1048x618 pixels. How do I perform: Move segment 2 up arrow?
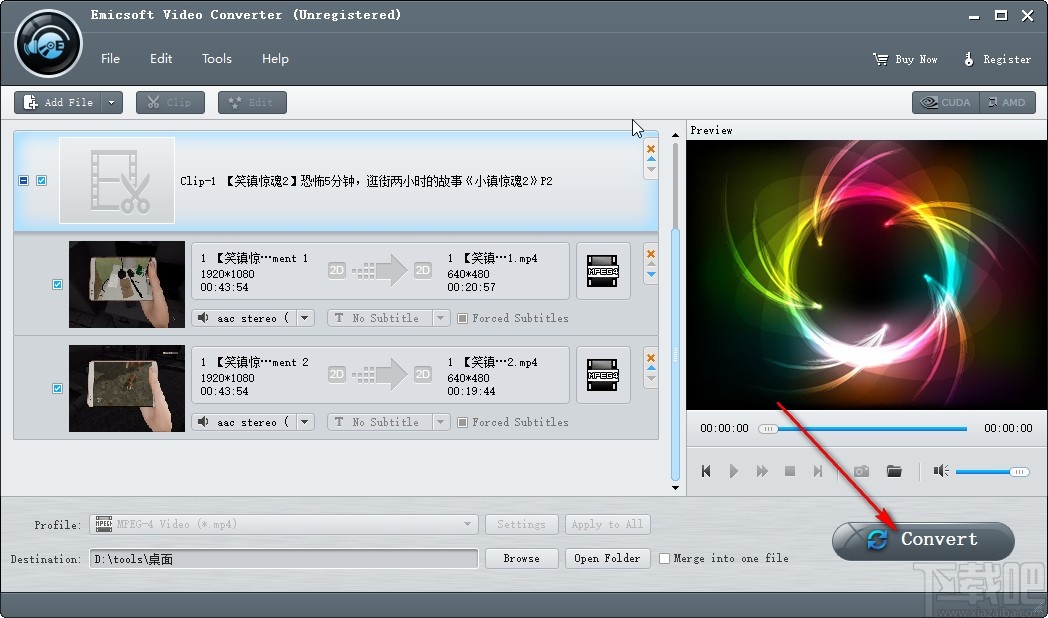point(651,367)
